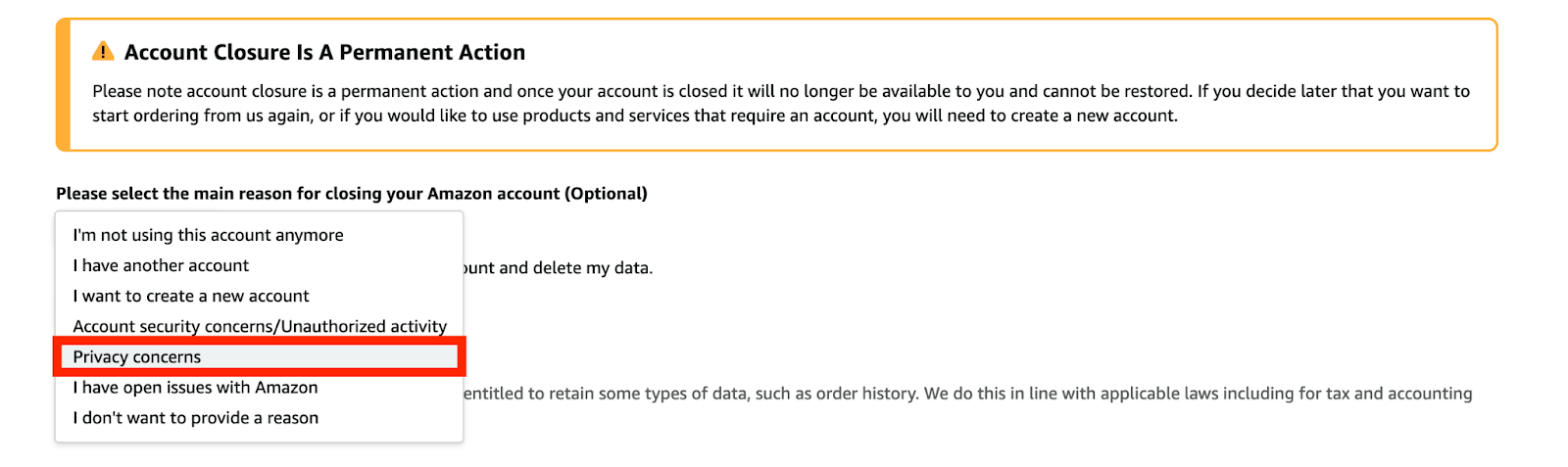Click the orange warning triangle icon
Screen dimensions: 1568x467
pyautogui.click(x=103, y=52)
